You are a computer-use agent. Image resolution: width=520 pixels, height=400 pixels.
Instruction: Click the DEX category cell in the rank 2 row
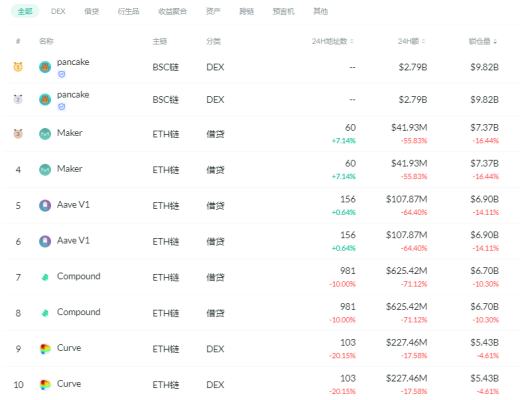coord(215,100)
